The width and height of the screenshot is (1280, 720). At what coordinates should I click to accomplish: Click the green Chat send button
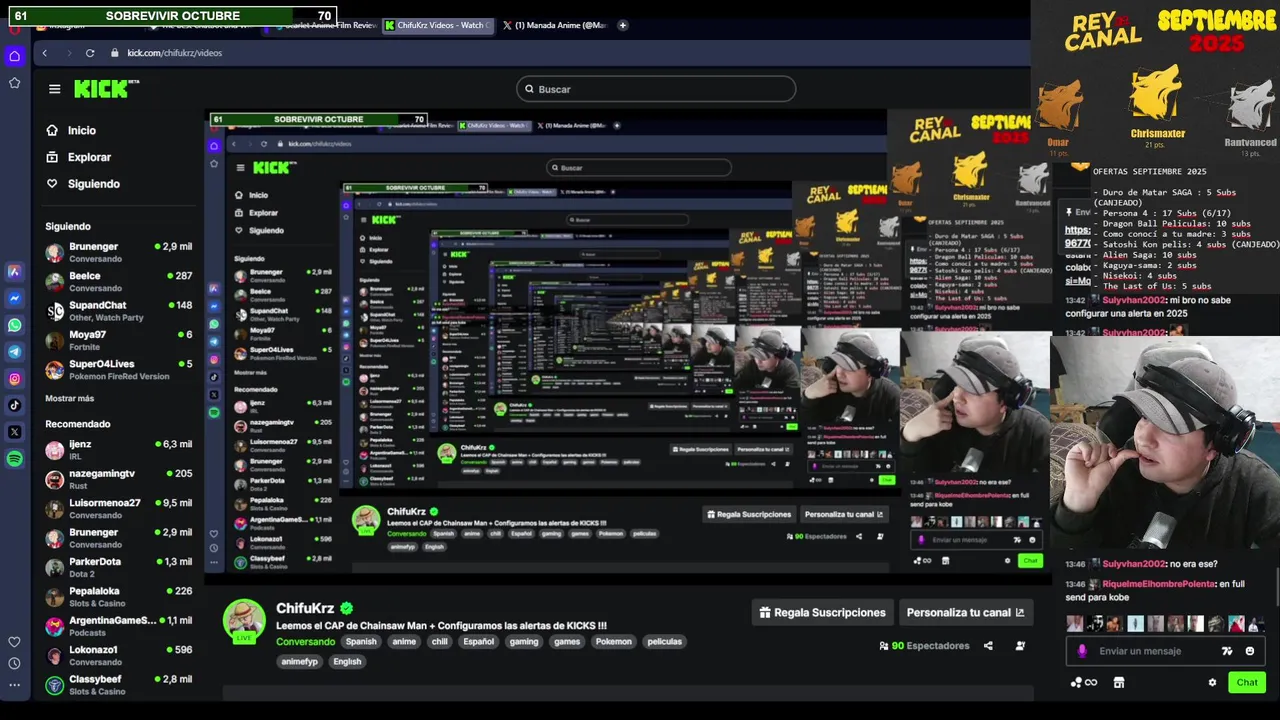pyautogui.click(x=1247, y=683)
